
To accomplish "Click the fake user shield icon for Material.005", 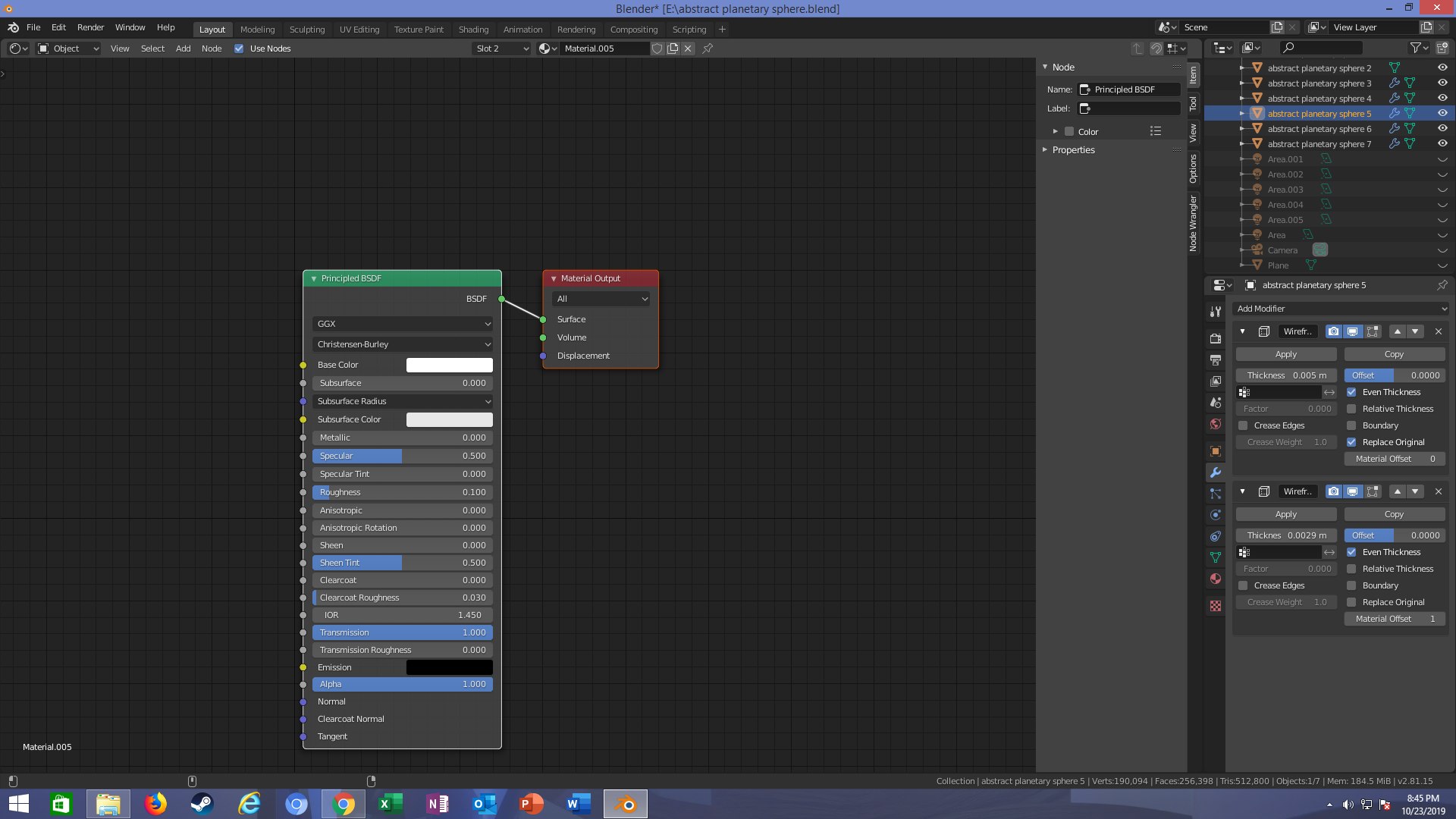I will [657, 49].
